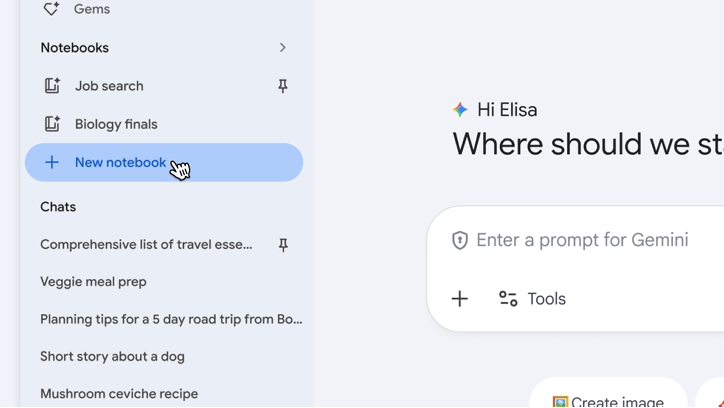Open the Tools menu in prompt box
This screenshot has height=408, width=724.
(x=532, y=299)
